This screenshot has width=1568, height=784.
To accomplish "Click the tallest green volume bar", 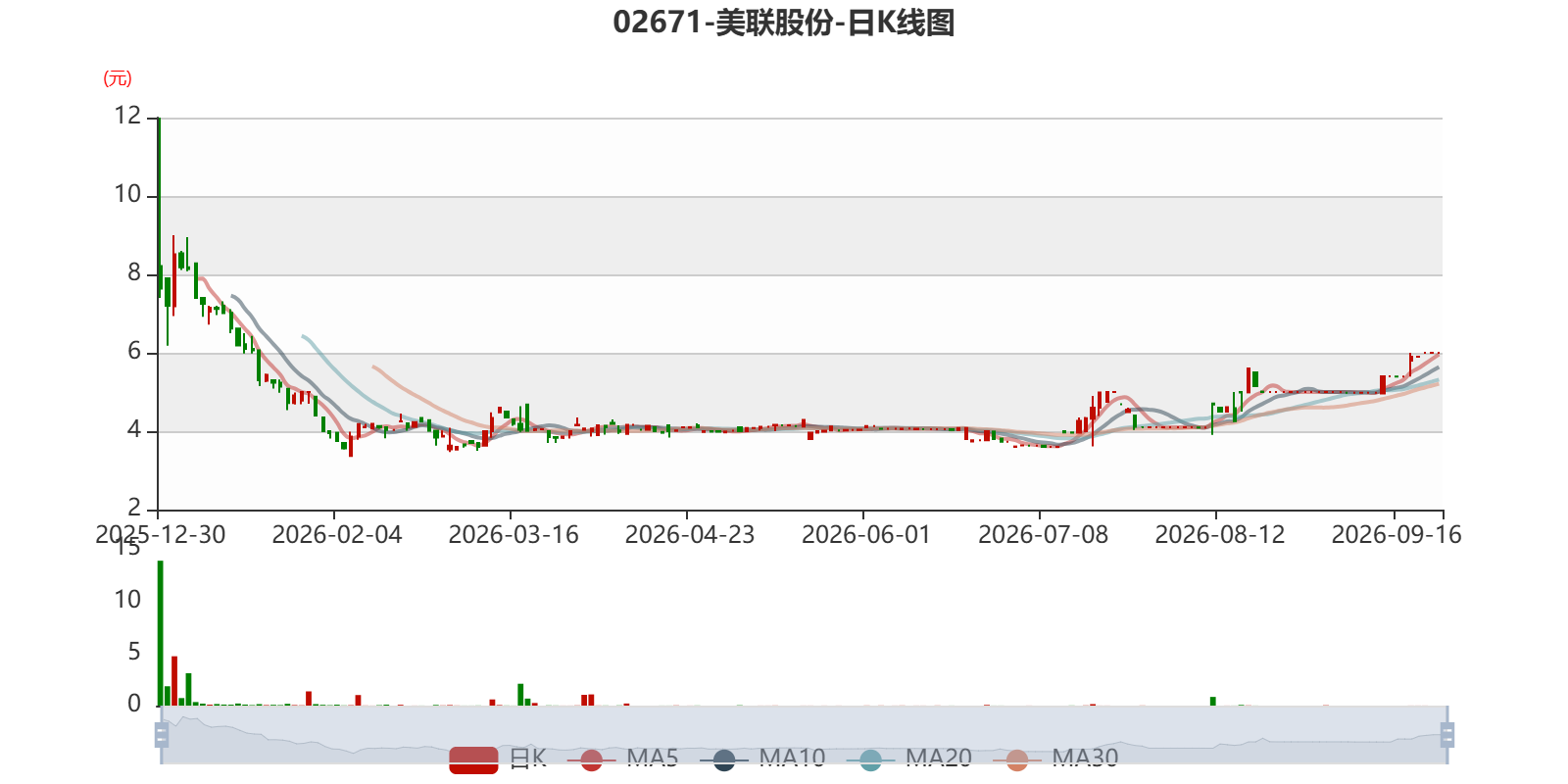I will tap(160, 633).
